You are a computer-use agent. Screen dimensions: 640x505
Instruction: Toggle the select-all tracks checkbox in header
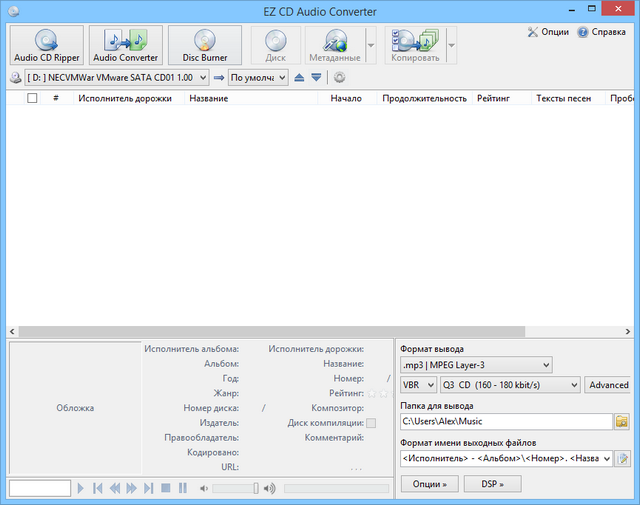[x=32, y=98]
